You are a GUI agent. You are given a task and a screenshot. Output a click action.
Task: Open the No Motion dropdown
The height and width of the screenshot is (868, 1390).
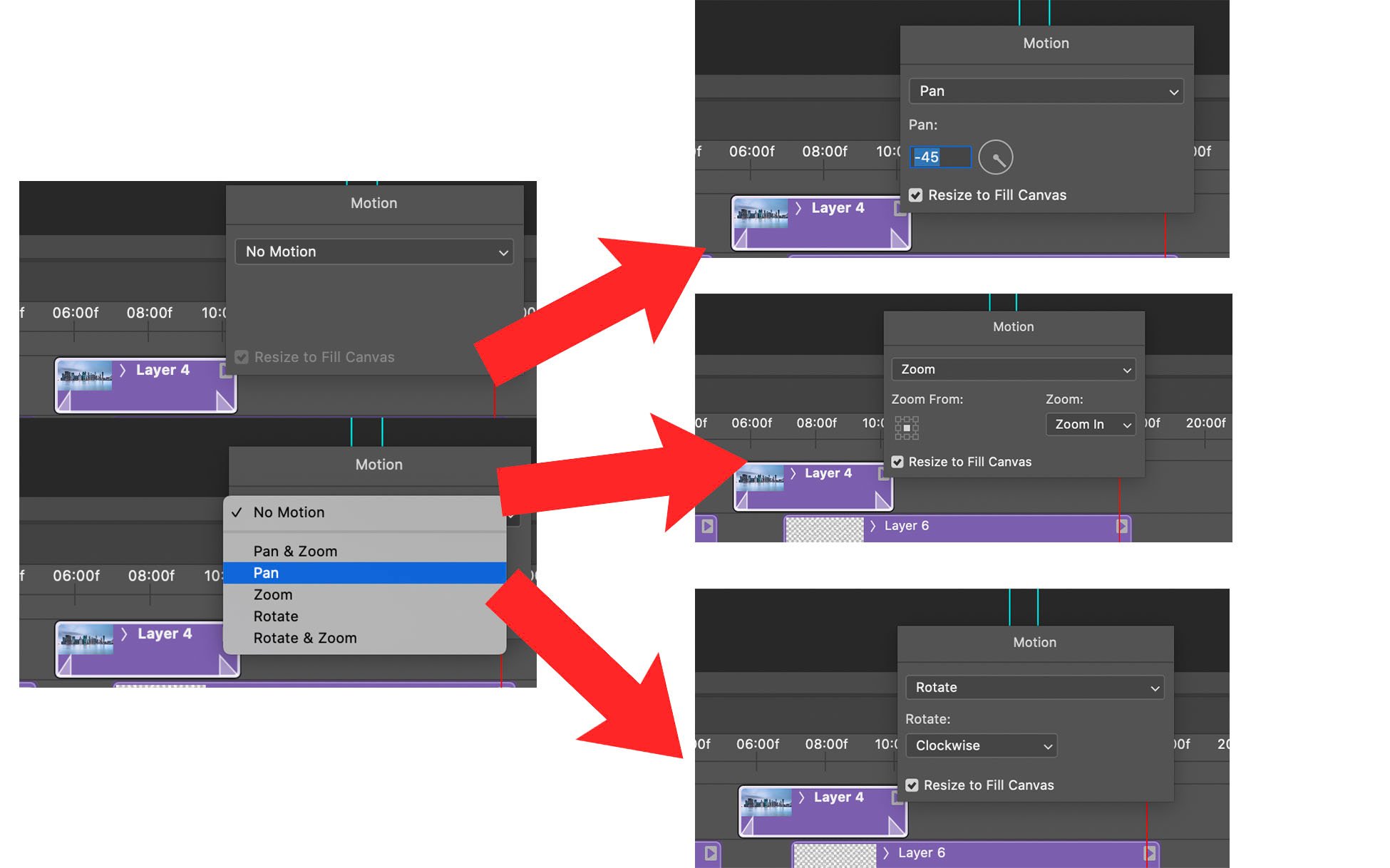[x=374, y=252]
